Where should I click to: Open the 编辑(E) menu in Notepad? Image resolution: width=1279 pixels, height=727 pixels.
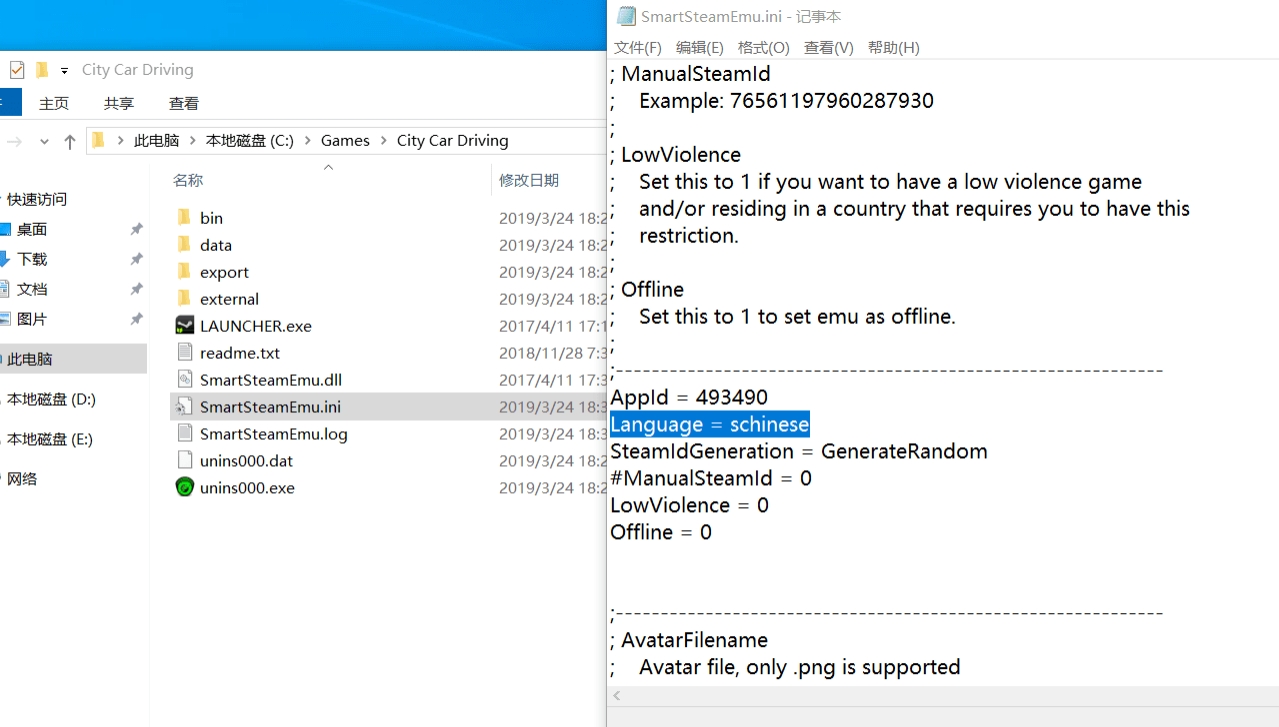[700, 47]
